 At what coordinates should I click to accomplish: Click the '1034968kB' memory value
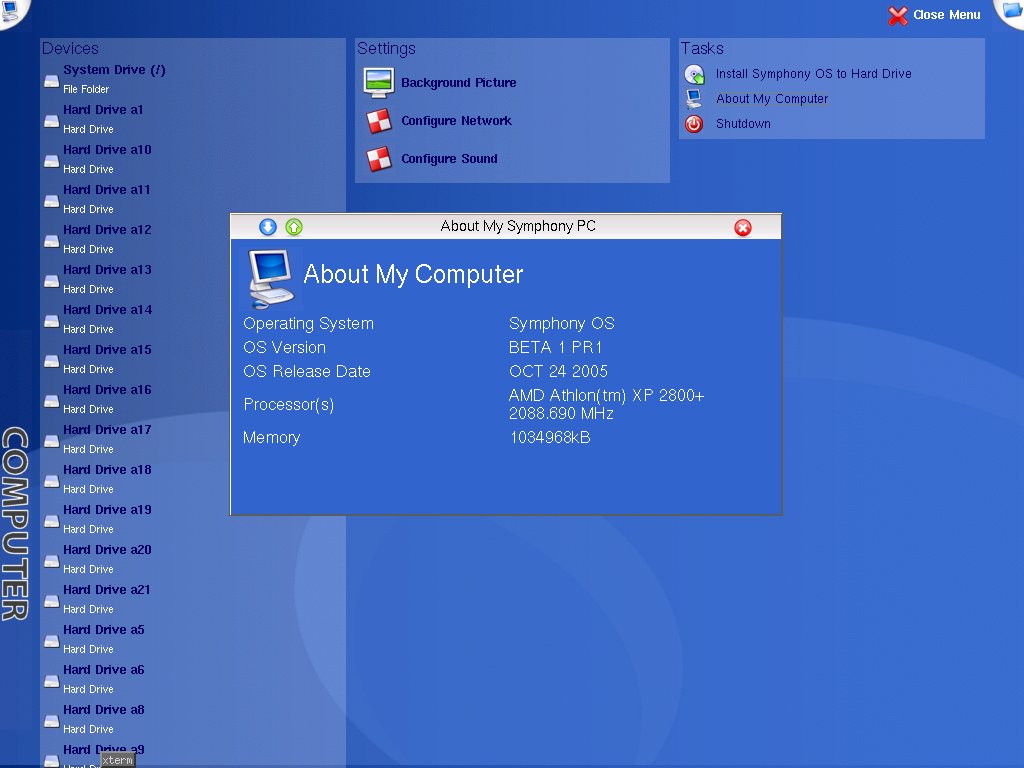tap(550, 438)
